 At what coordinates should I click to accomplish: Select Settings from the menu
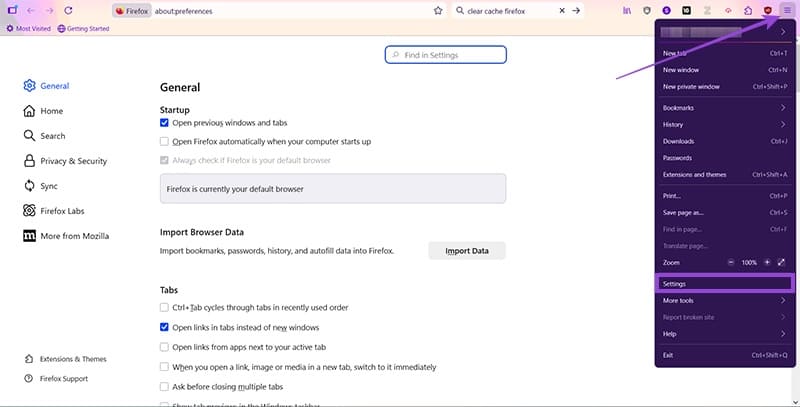720,284
